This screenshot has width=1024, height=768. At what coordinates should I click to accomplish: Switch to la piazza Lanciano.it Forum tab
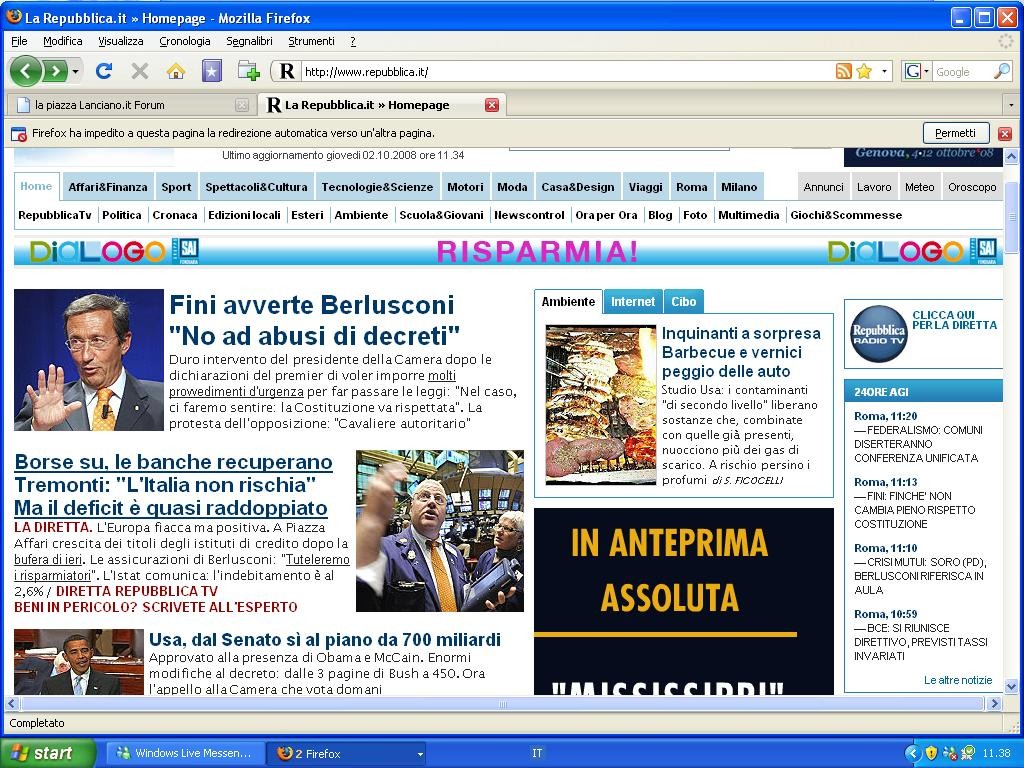tap(133, 104)
